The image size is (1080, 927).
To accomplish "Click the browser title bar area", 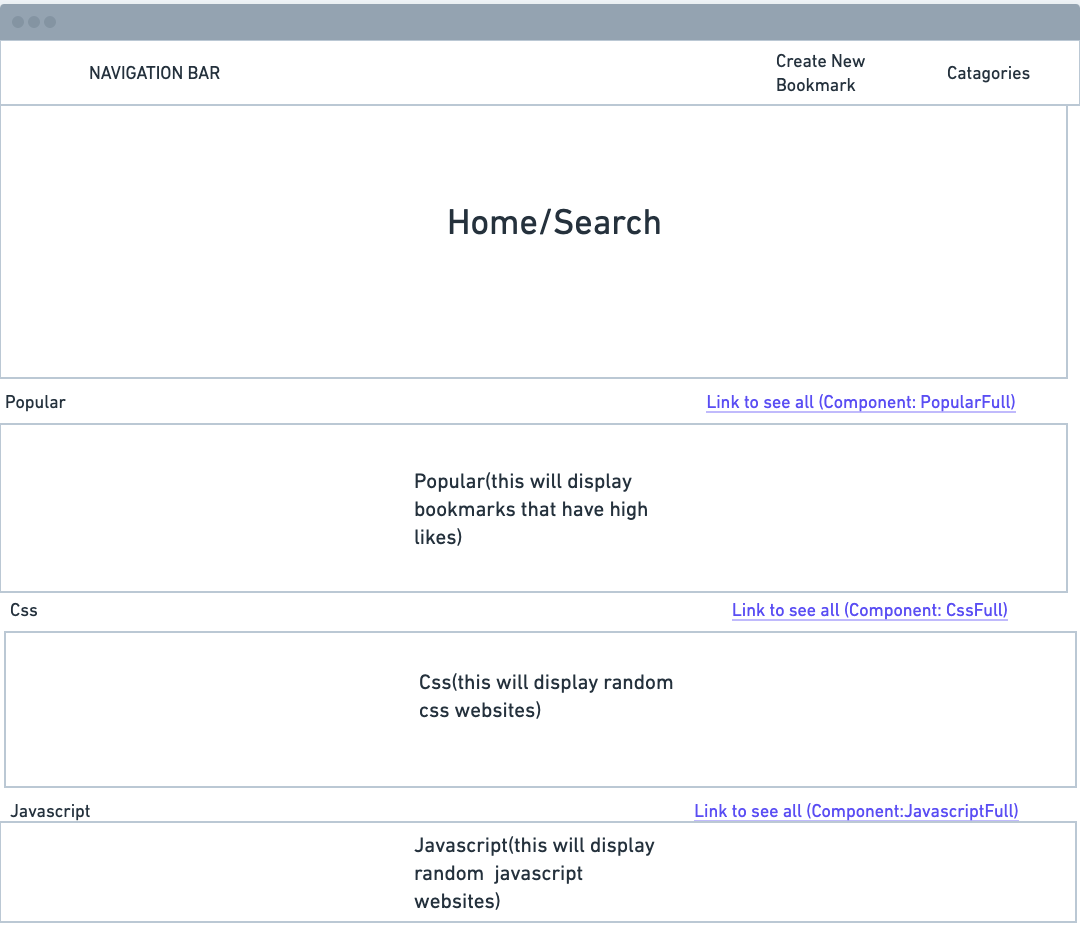I will pyautogui.click(x=540, y=22).
